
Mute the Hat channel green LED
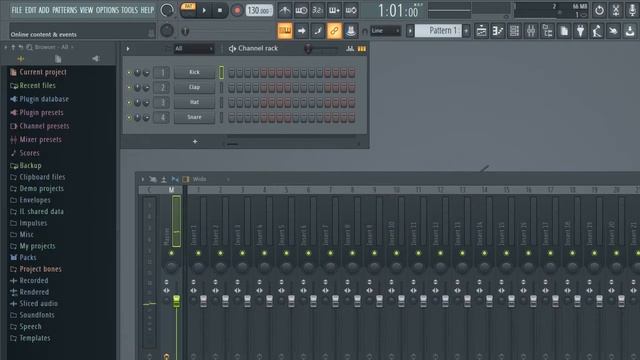point(129,102)
